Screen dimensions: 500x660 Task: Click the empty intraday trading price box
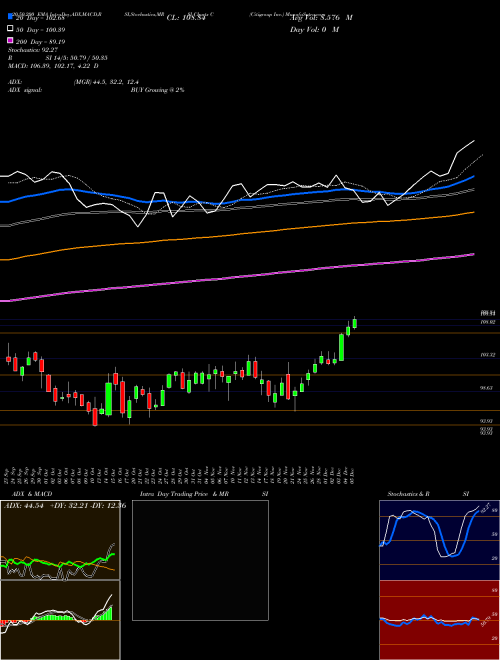tap(200, 560)
